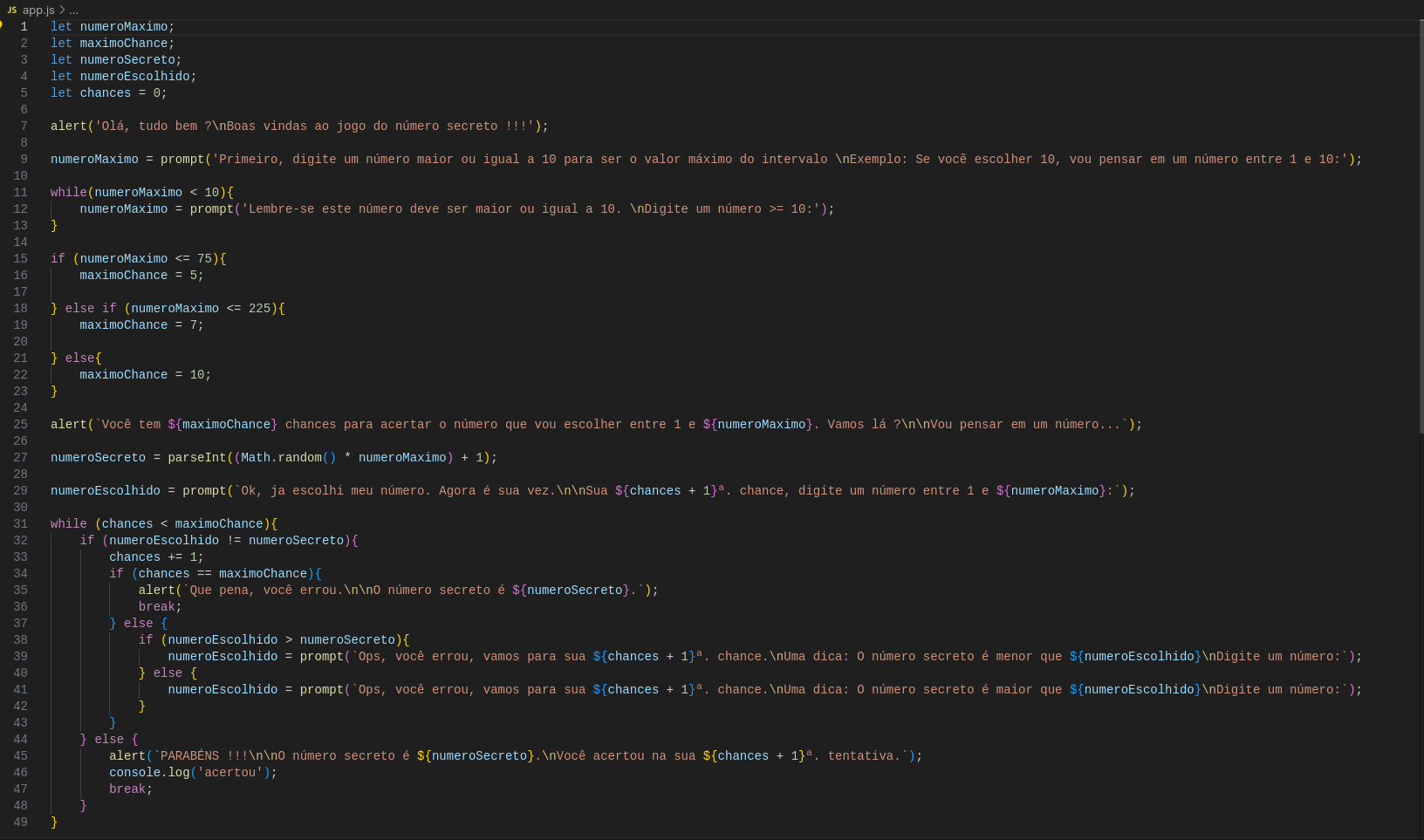
Task: Place cursor on numeroMaximo in line 1
Action: point(124,27)
